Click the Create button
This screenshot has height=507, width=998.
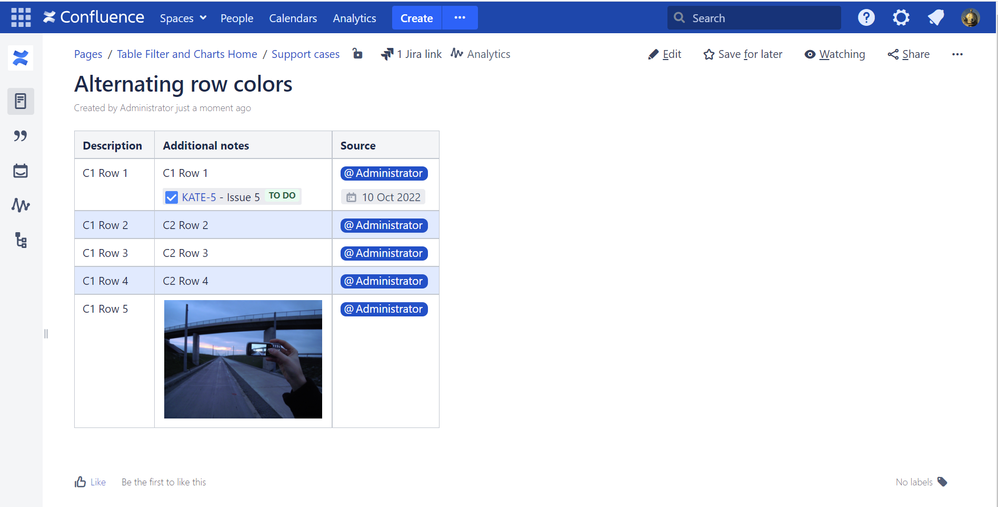tap(416, 18)
